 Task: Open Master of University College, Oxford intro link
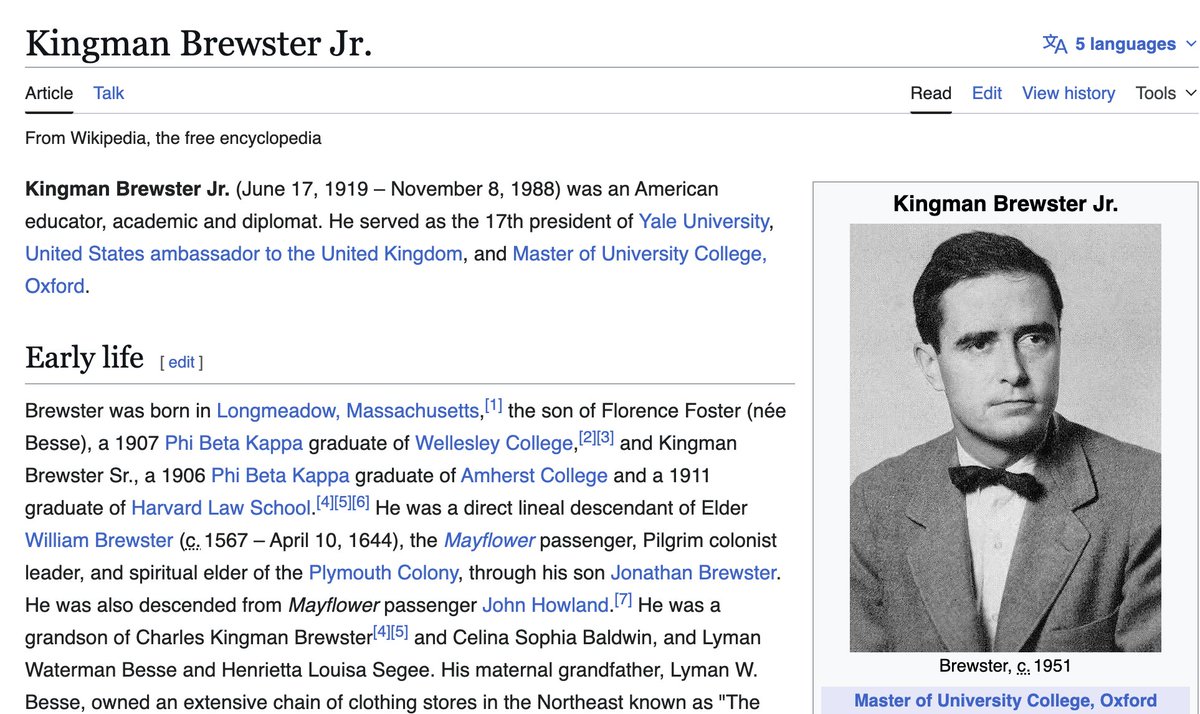click(x=639, y=254)
